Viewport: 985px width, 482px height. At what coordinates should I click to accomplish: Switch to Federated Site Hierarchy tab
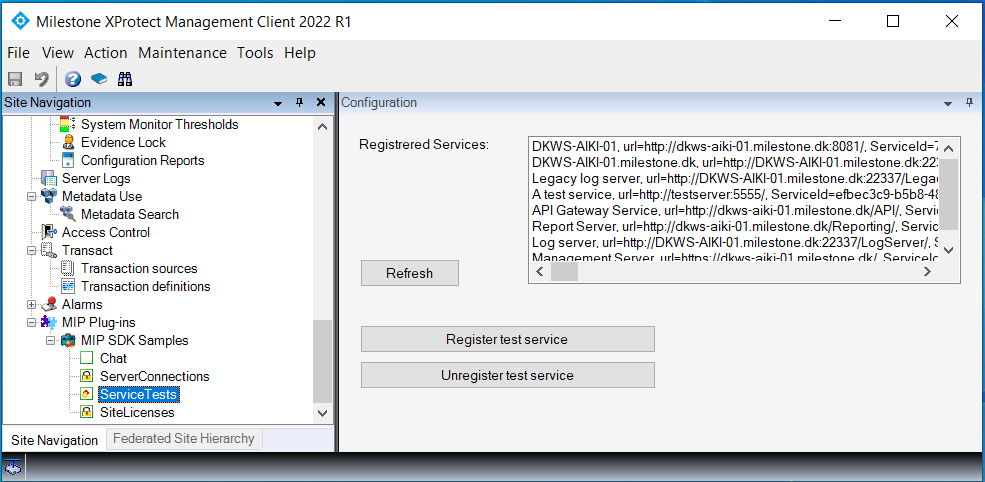click(x=183, y=439)
